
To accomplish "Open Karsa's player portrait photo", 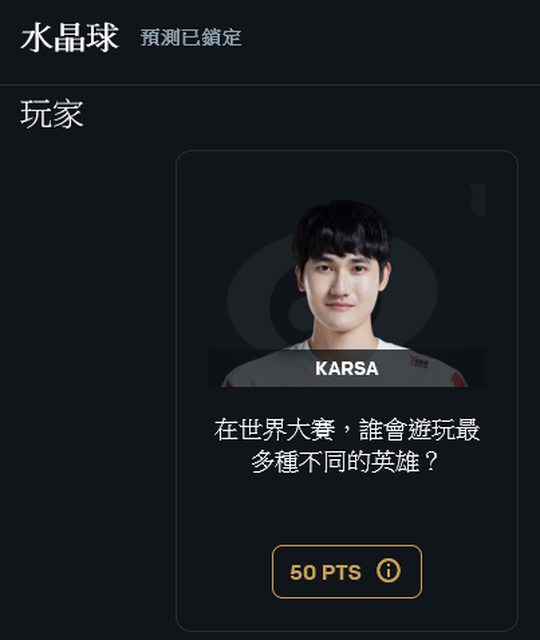I will [347, 285].
